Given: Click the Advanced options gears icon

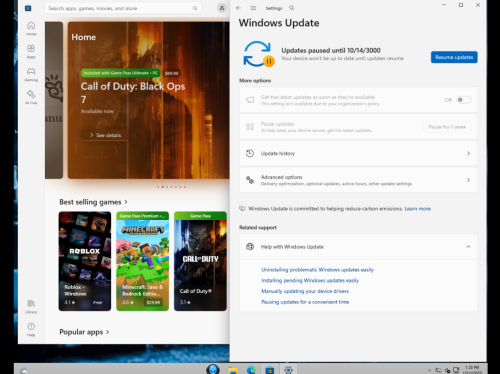Looking at the screenshot, I should tap(250, 180).
